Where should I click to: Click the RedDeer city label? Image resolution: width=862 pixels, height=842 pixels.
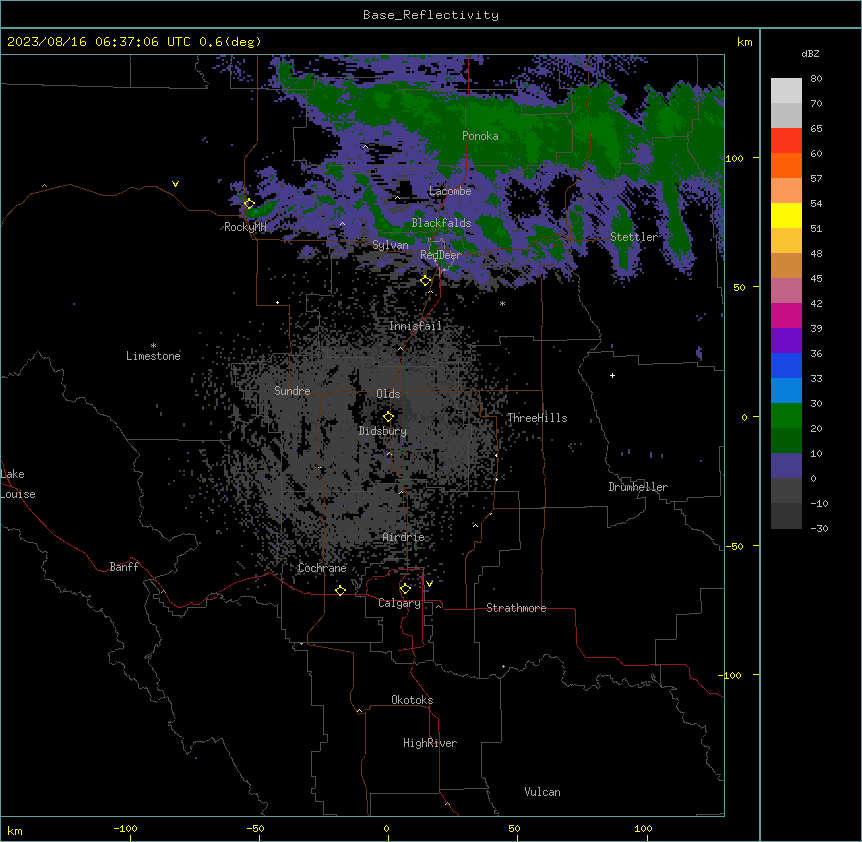[440, 255]
